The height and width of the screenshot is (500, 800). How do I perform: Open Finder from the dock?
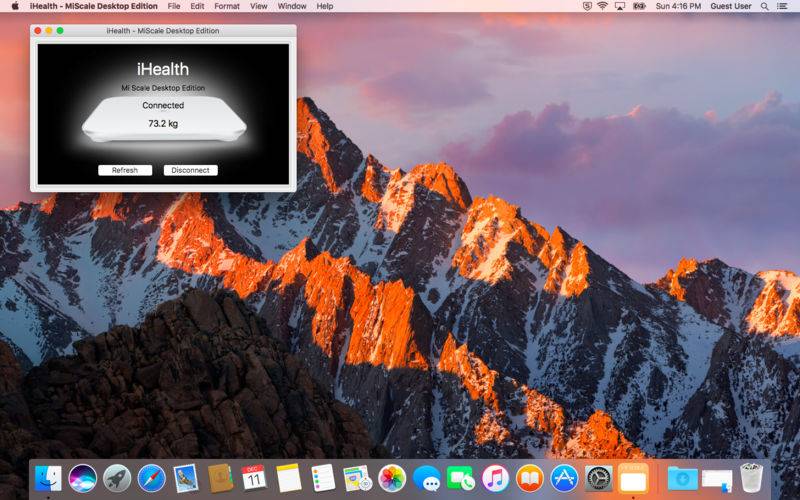[x=48, y=478]
